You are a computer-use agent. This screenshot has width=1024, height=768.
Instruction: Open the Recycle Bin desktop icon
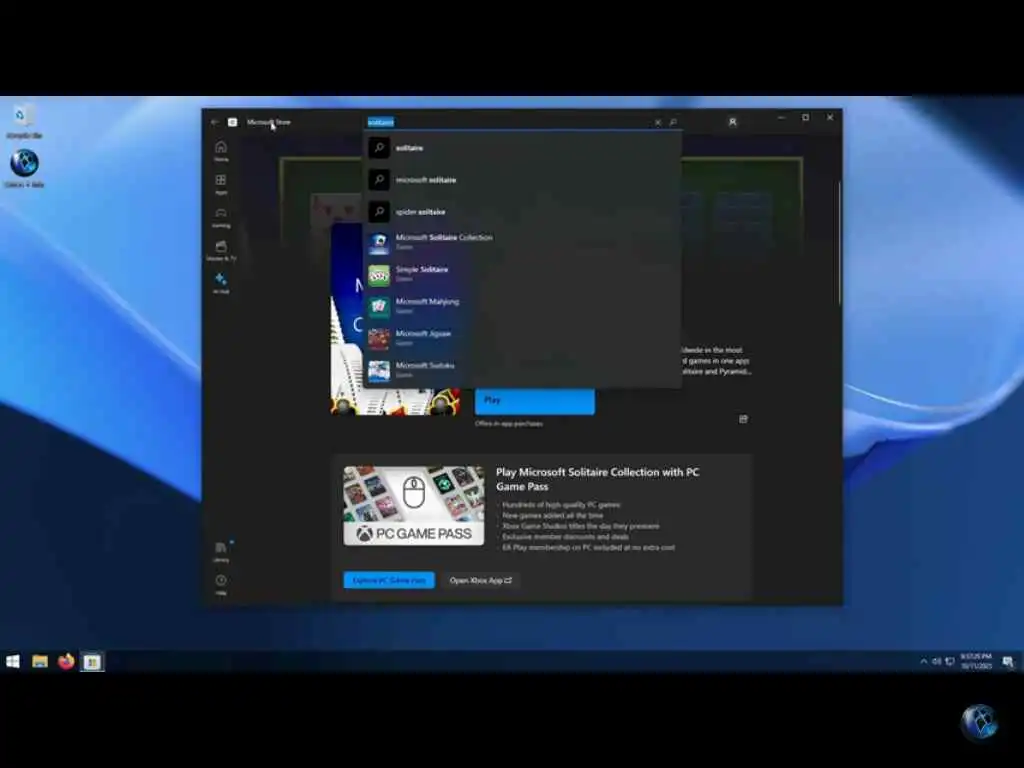[24, 121]
